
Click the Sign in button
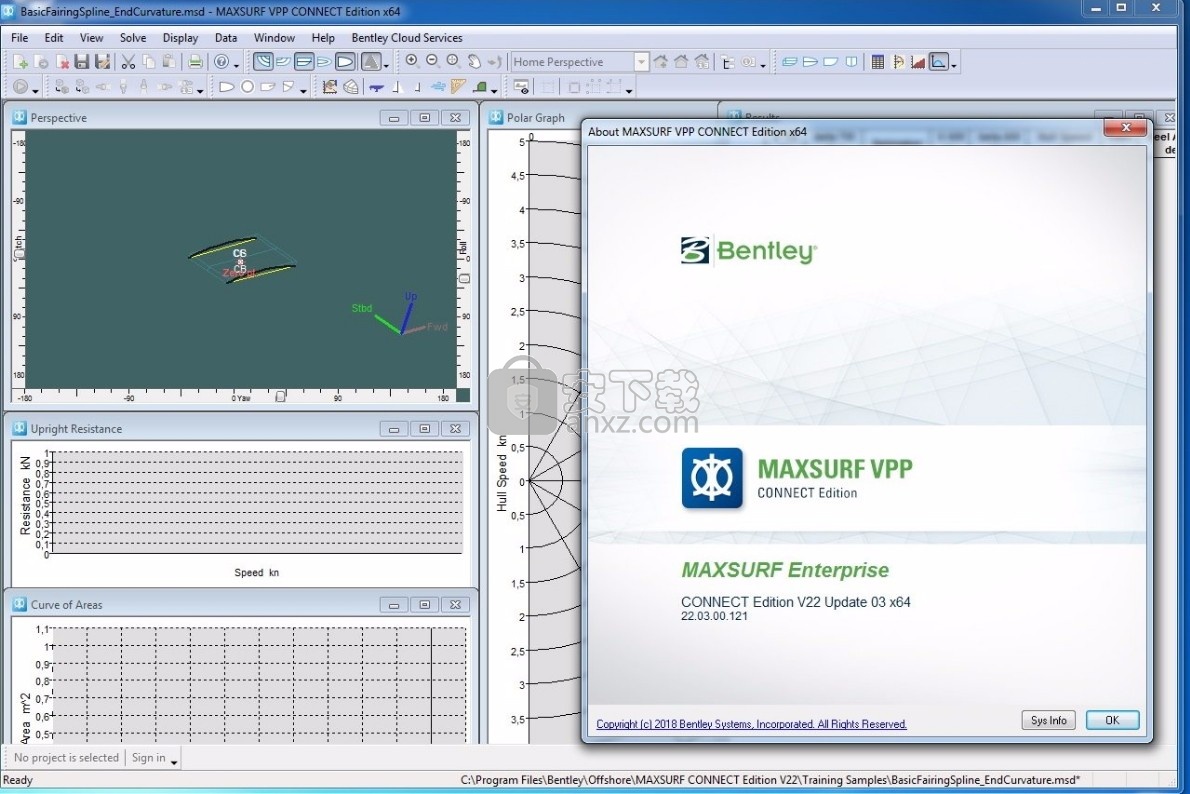tap(149, 758)
